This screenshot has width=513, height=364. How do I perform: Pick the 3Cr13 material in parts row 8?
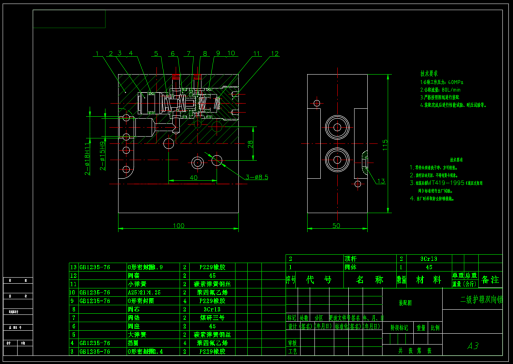(x=212, y=309)
